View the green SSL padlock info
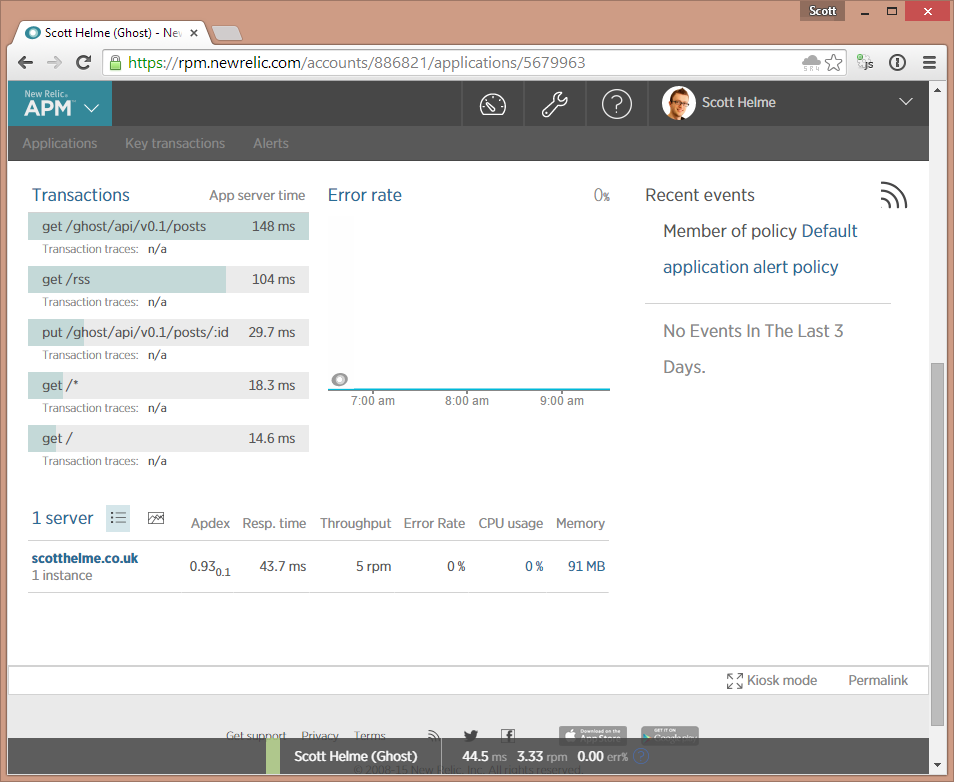The width and height of the screenshot is (954, 782). pos(115,63)
